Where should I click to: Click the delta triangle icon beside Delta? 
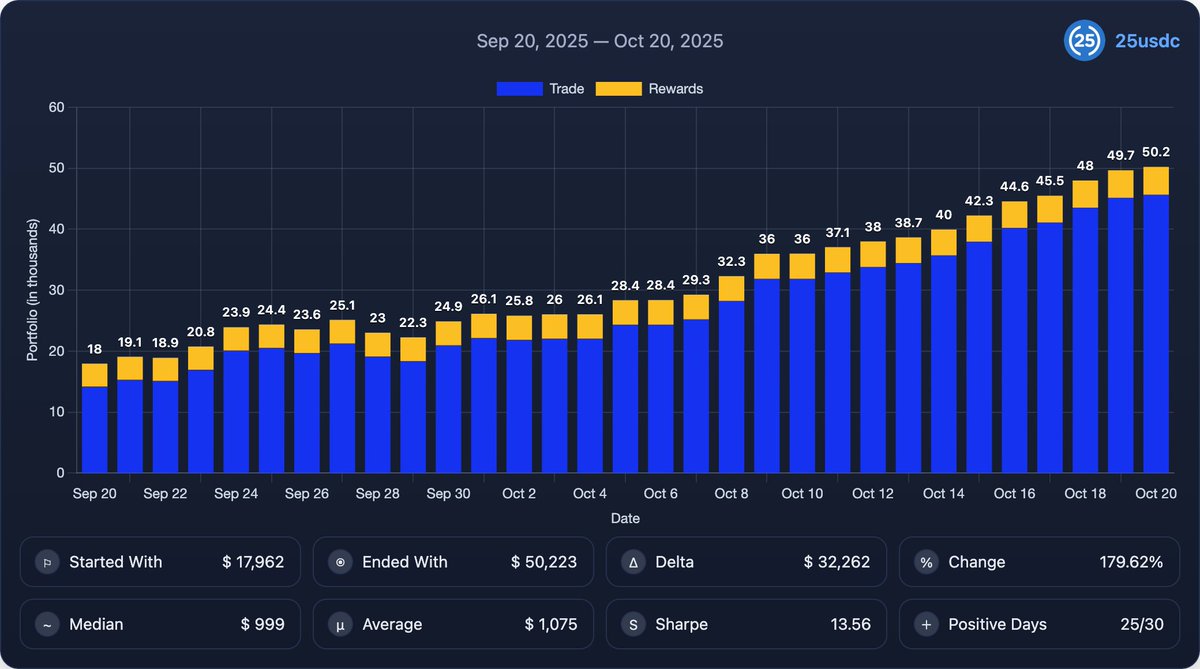[633, 562]
